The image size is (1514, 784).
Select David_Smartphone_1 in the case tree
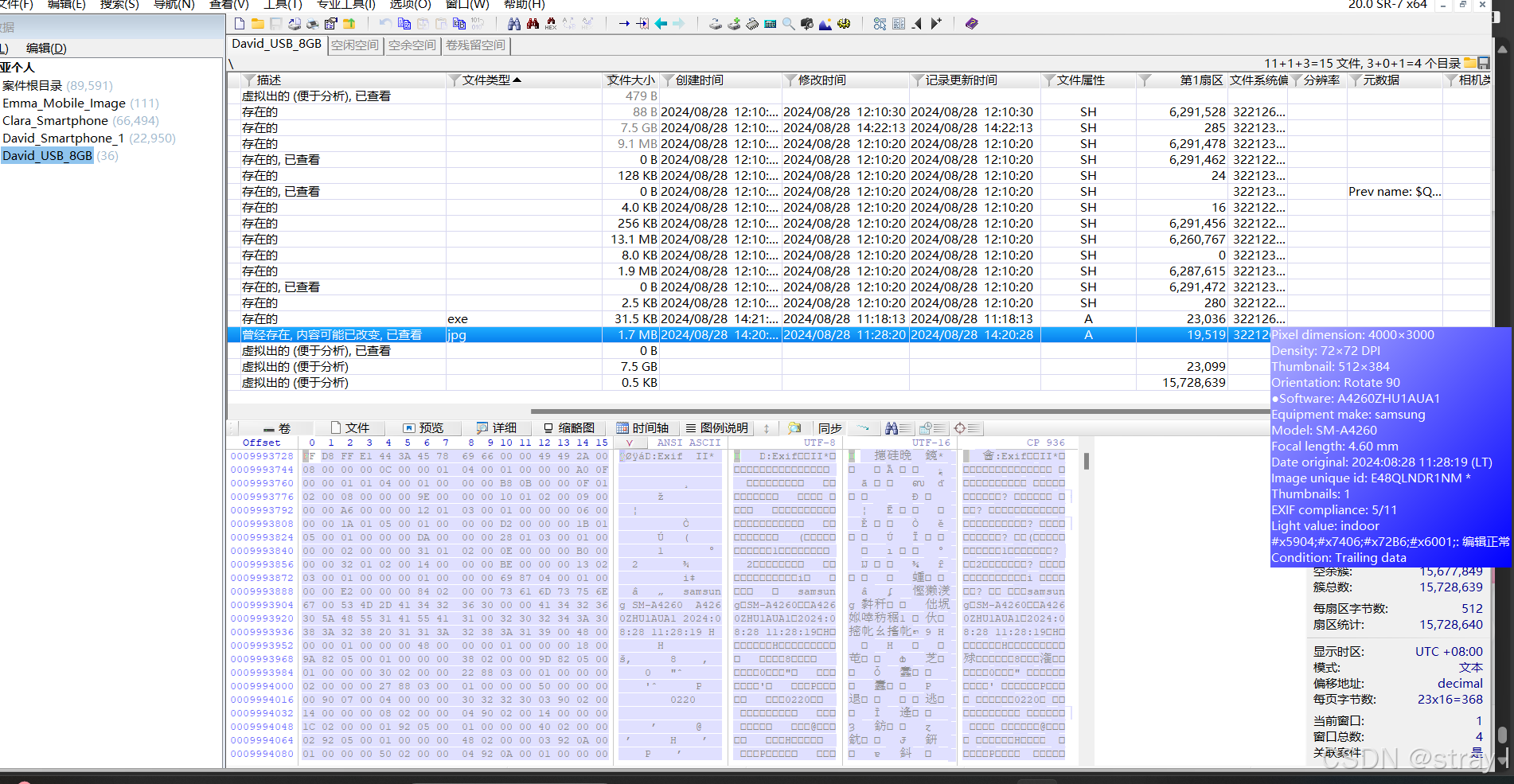63,138
